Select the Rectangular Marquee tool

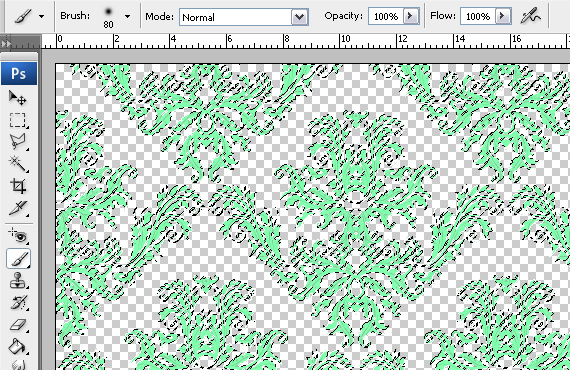tap(17, 120)
